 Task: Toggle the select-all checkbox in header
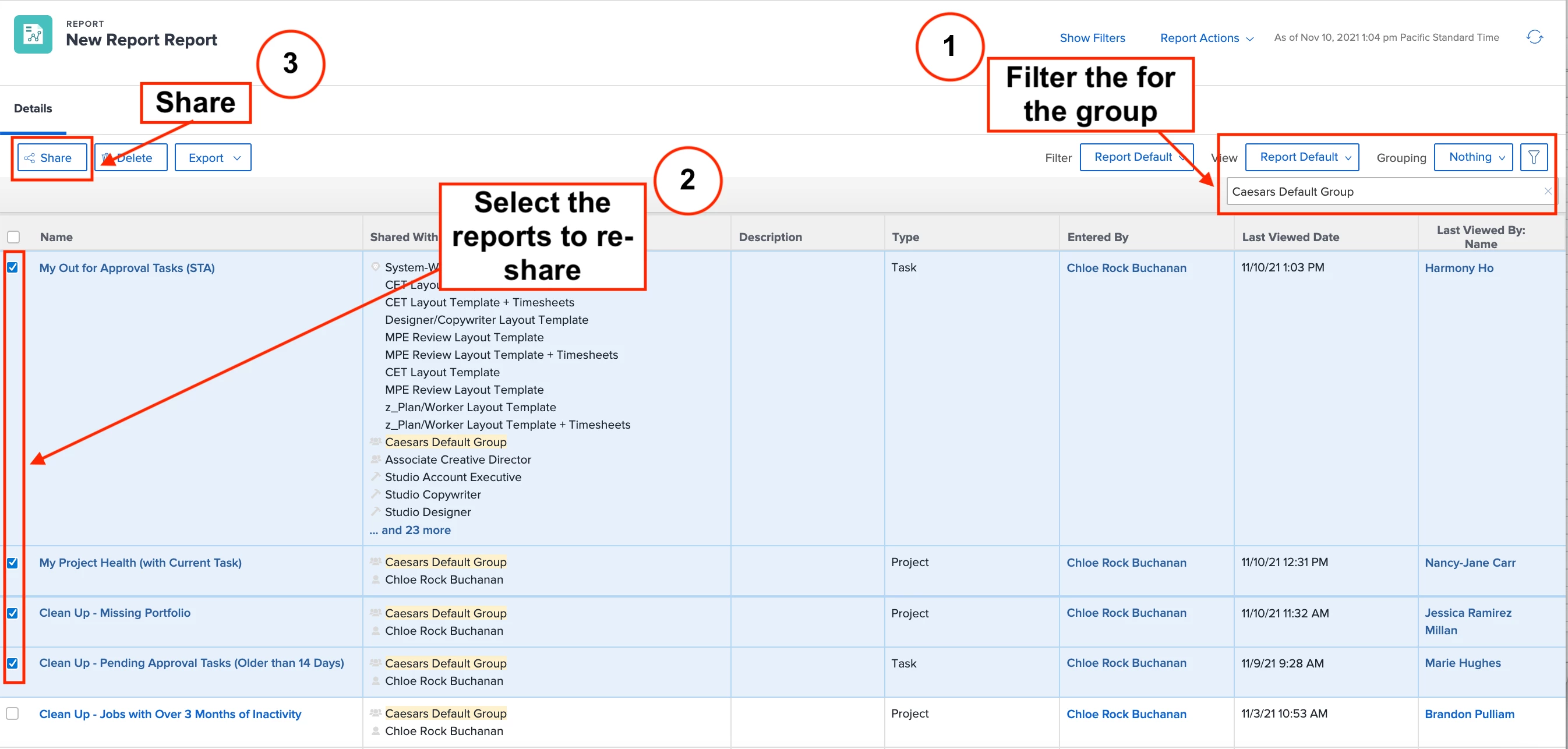(13, 237)
